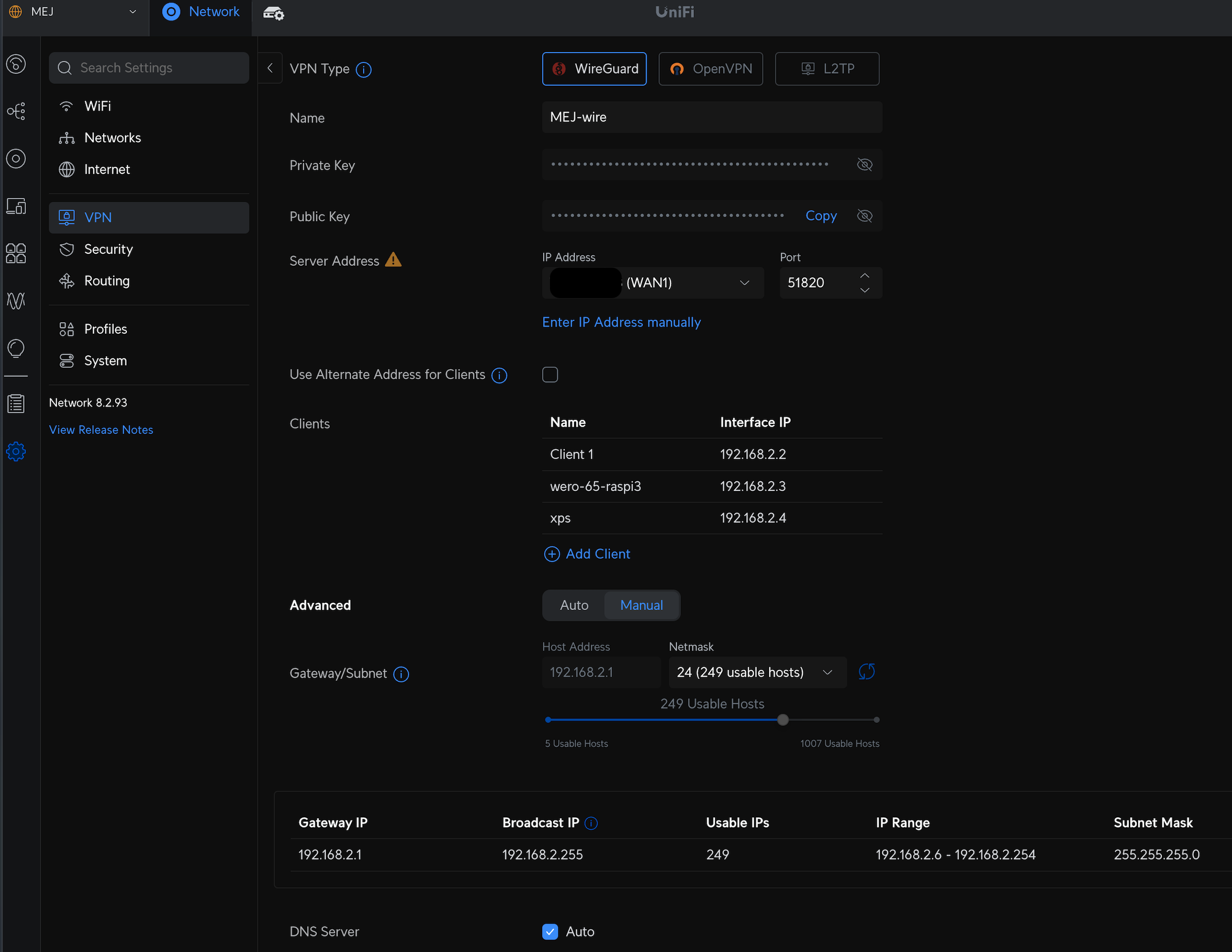Click the usable hosts slider handle
Screen dimensions: 1232x952
click(783, 719)
